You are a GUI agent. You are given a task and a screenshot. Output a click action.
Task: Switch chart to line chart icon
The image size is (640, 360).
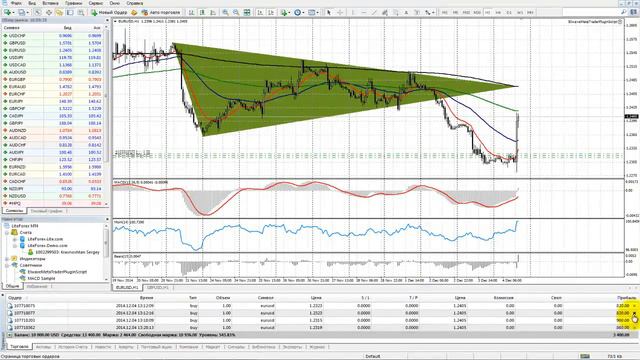213,13
